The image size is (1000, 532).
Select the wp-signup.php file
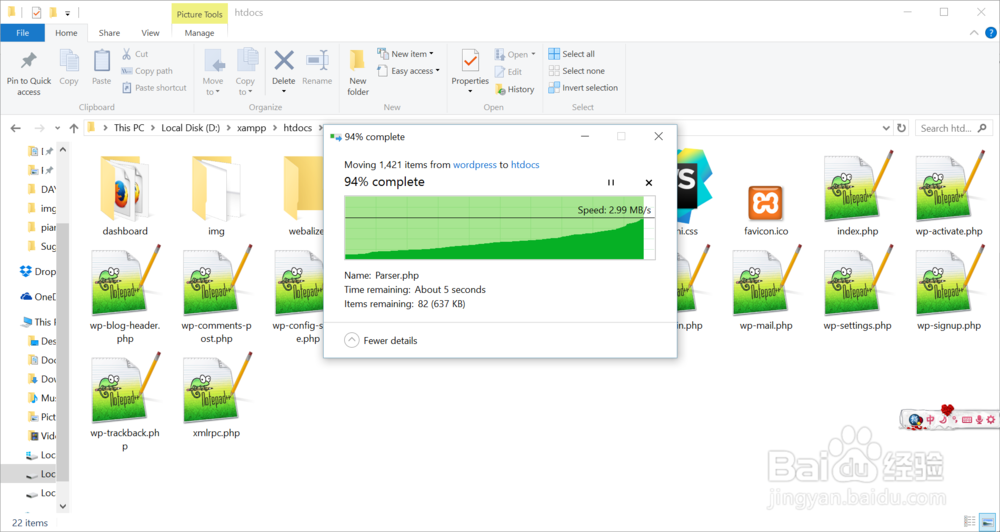click(x=949, y=290)
